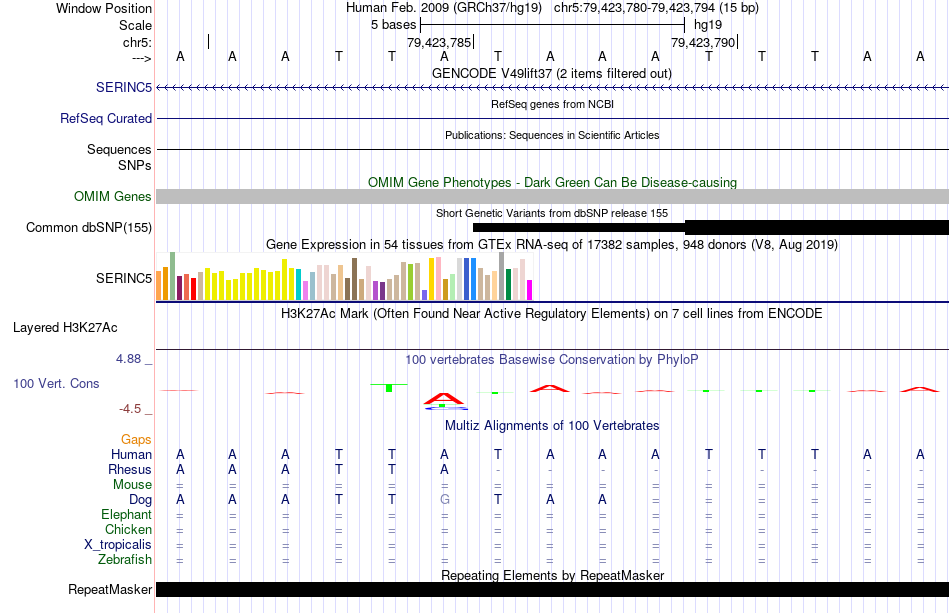Click the hg19 label beside the scale bar

click(708, 25)
